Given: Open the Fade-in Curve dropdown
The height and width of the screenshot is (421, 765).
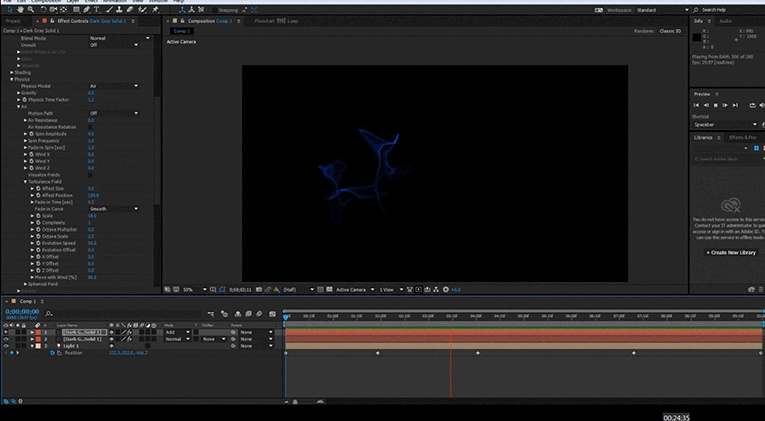Looking at the screenshot, I should [x=114, y=209].
